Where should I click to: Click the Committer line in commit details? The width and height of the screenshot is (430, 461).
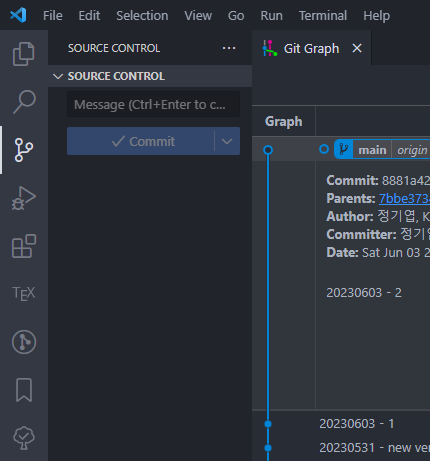click(378, 234)
